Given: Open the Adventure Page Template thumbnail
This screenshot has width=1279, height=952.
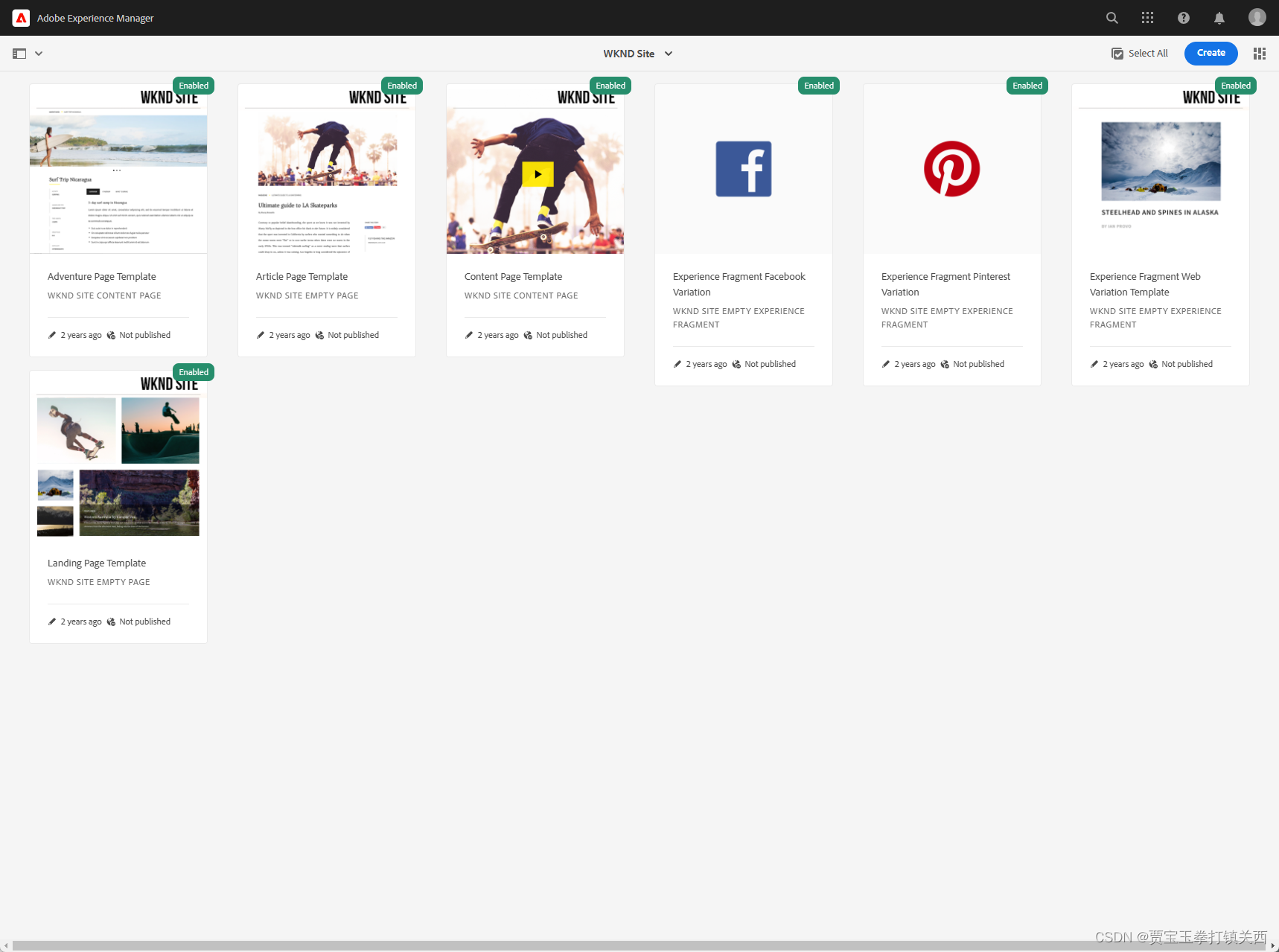Looking at the screenshot, I should (x=118, y=169).
